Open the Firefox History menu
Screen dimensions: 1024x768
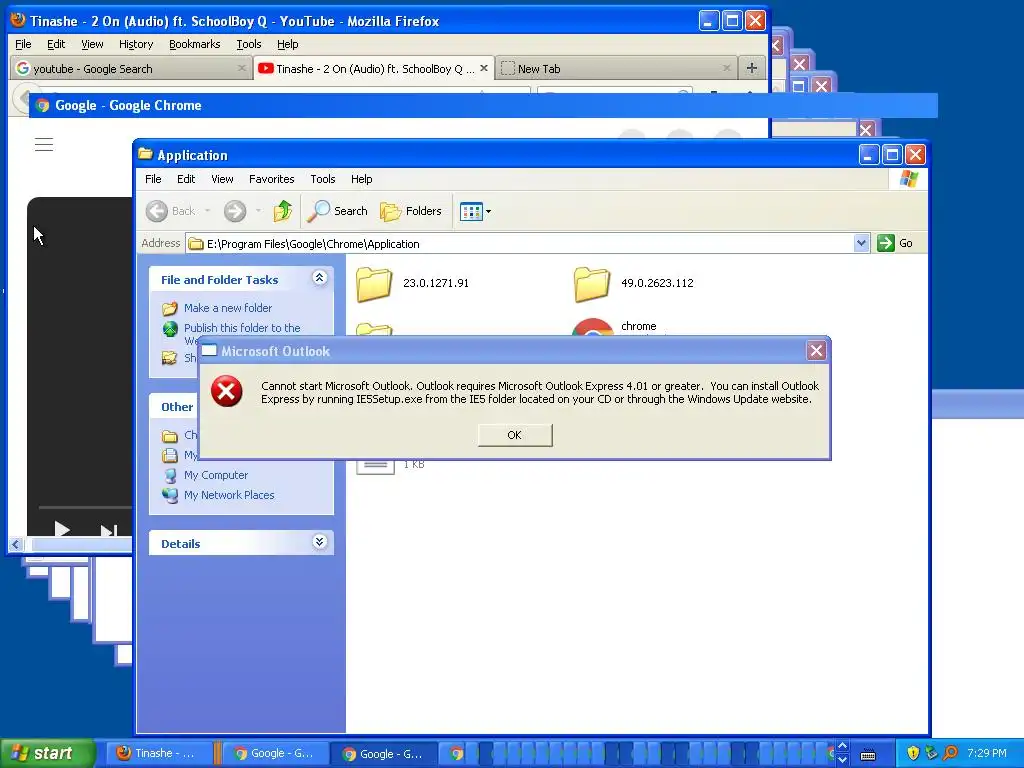(x=136, y=44)
